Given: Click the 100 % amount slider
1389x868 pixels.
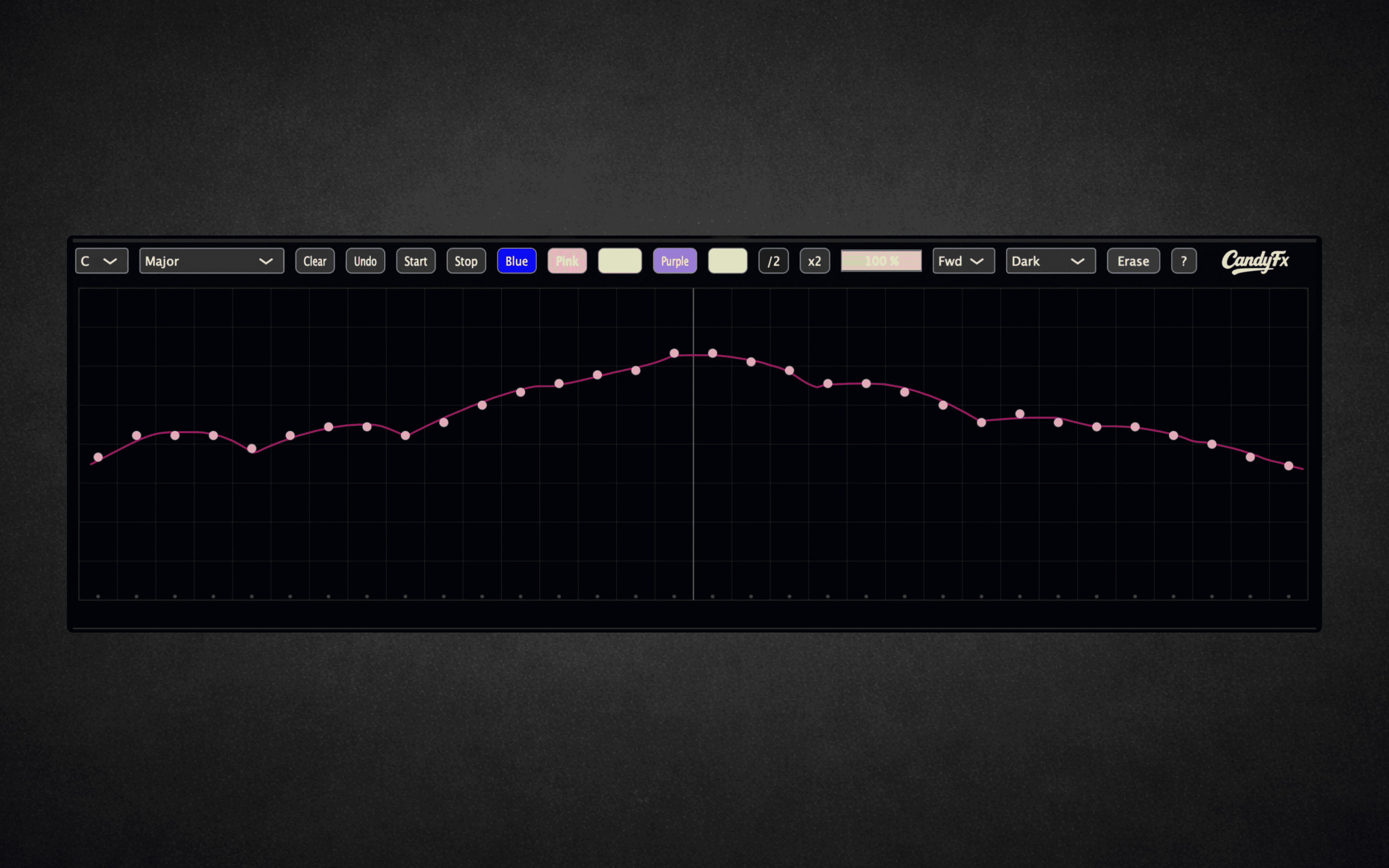Looking at the screenshot, I should coord(881,261).
